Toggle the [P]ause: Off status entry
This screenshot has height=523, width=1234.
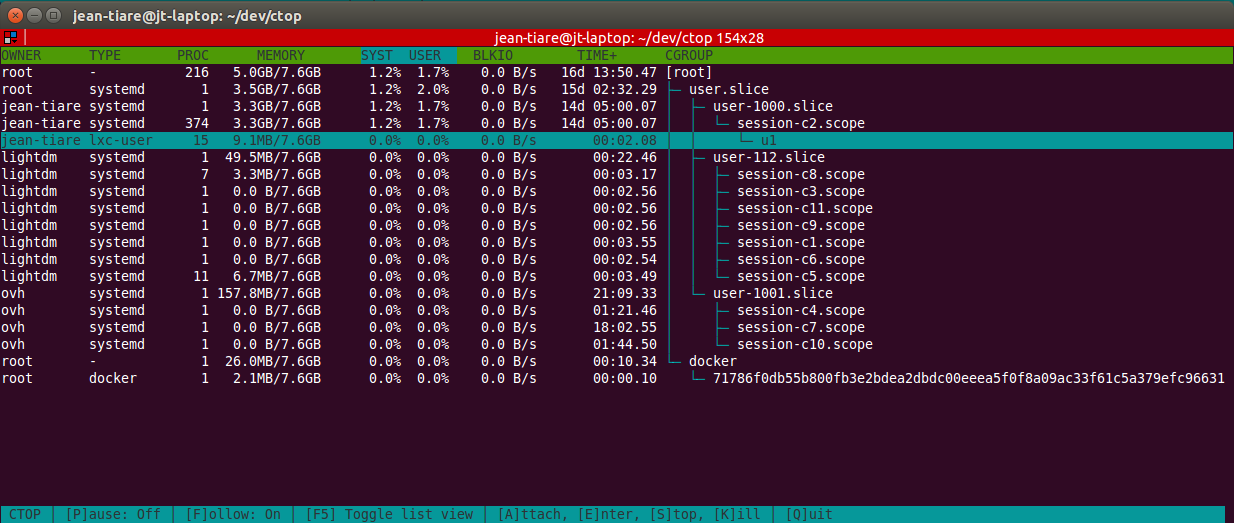point(113,514)
